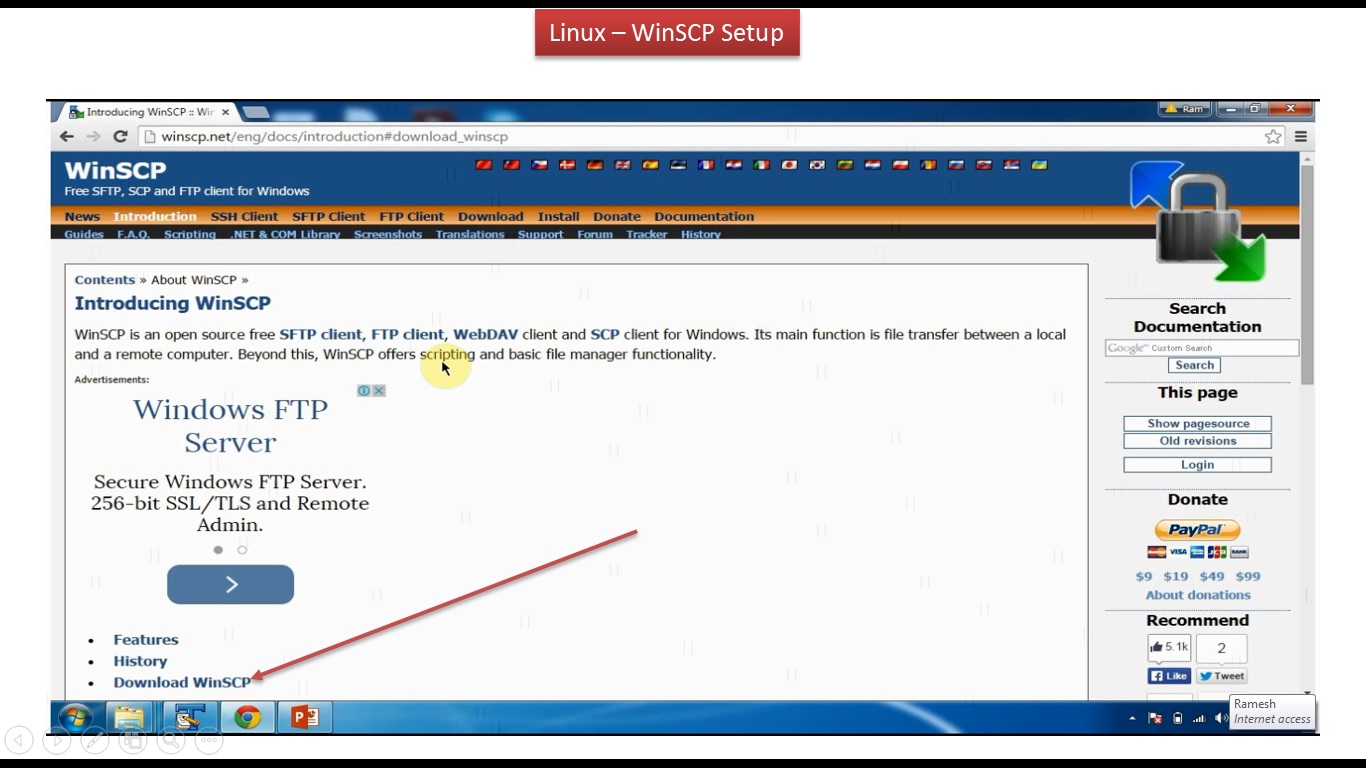Image resolution: width=1366 pixels, height=768 pixels.
Task: Click the Facebook Like button
Action: coord(1169,676)
